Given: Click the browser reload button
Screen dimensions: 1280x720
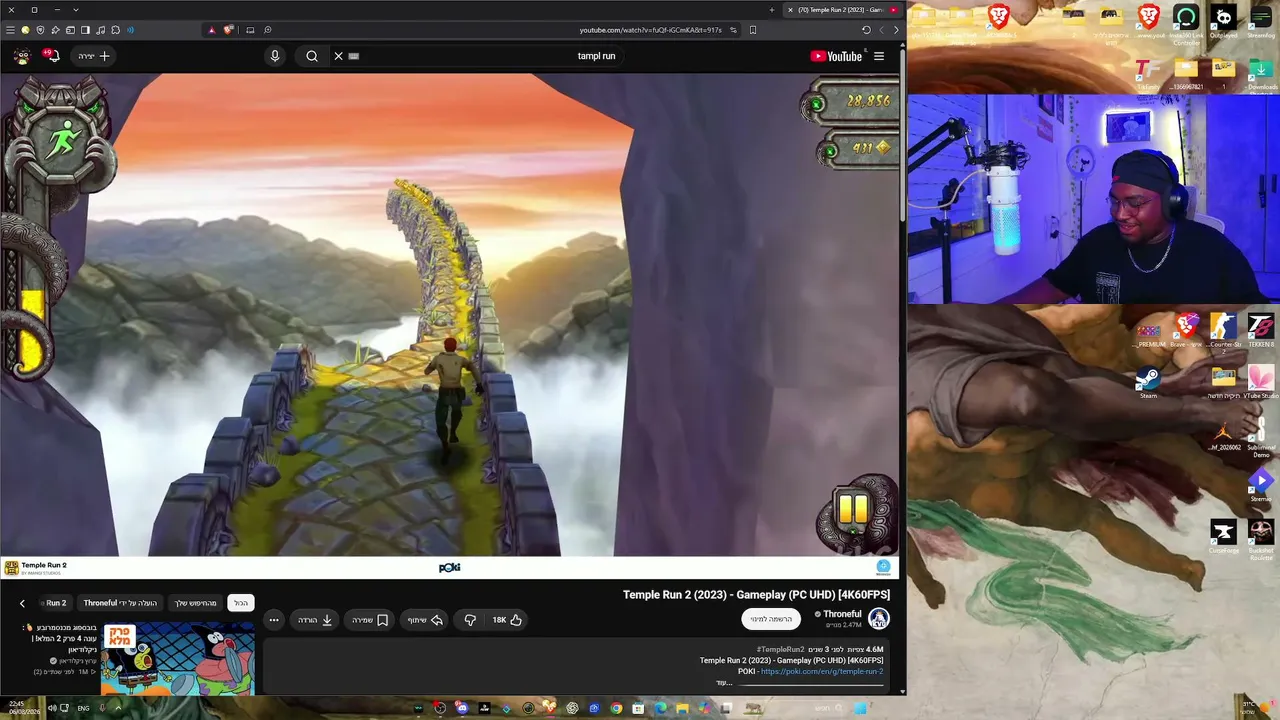Looking at the screenshot, I should click(866, 30).
